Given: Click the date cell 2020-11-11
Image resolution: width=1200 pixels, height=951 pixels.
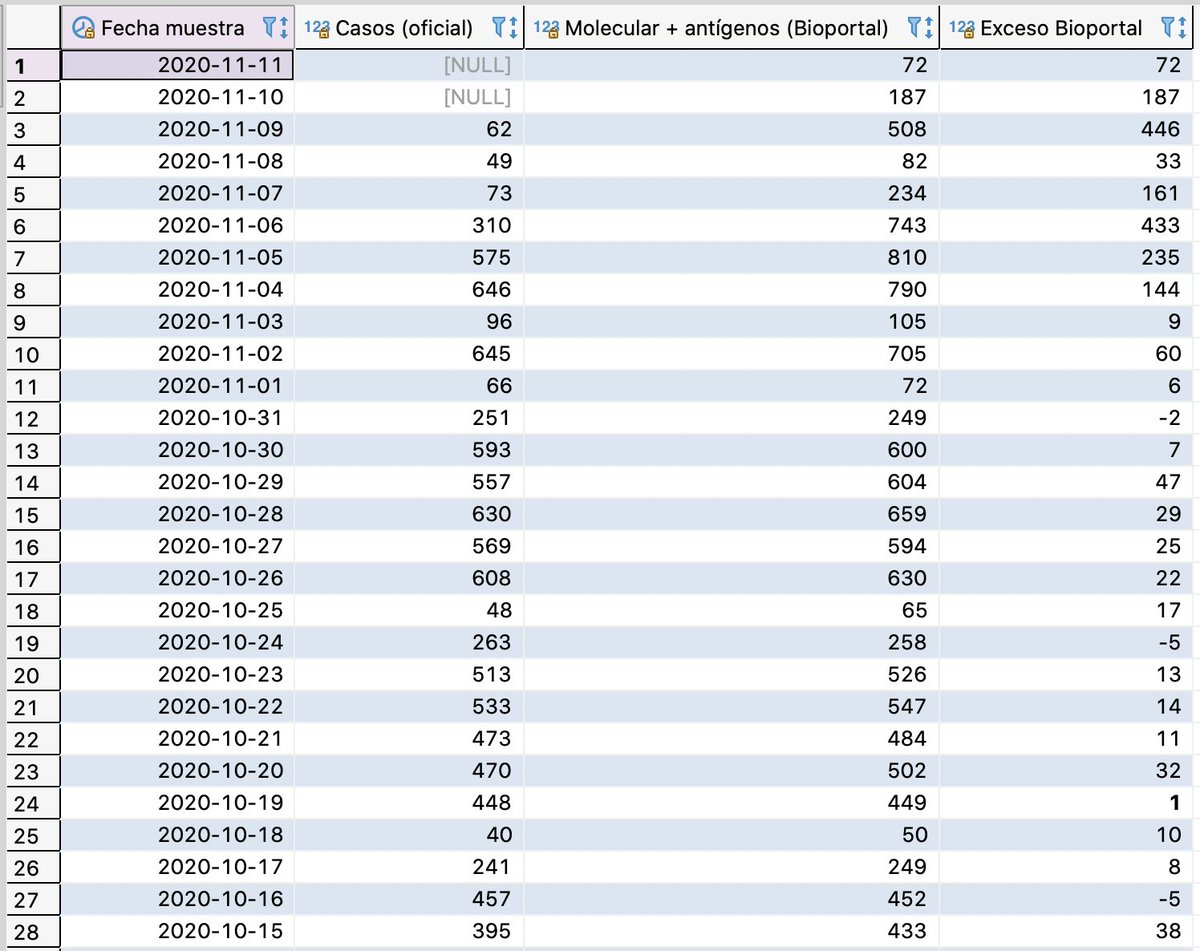Looking at the screenshot, I should click(x=178, y=66).
